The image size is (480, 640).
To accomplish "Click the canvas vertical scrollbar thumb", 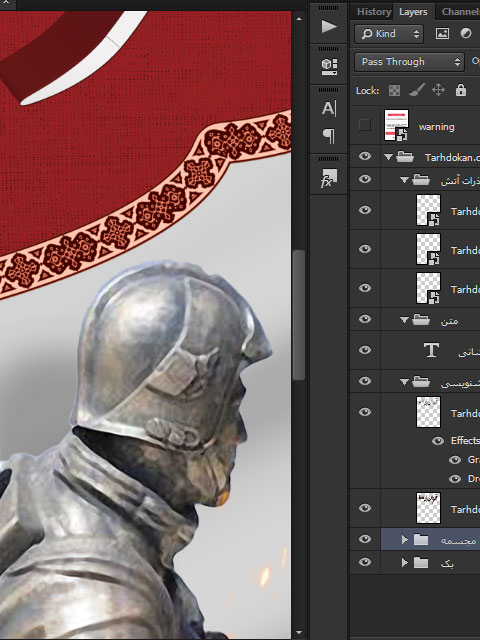I will point(299,315).
